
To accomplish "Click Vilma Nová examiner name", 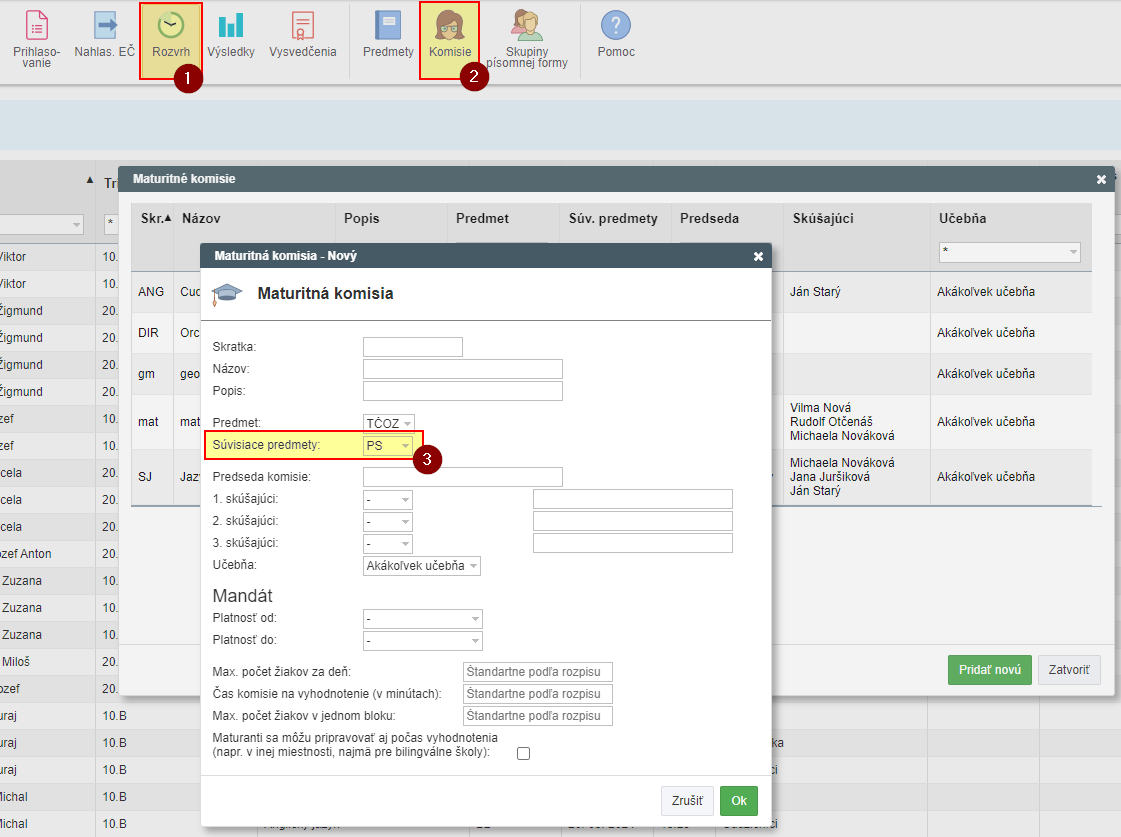I will pos(820,408).
